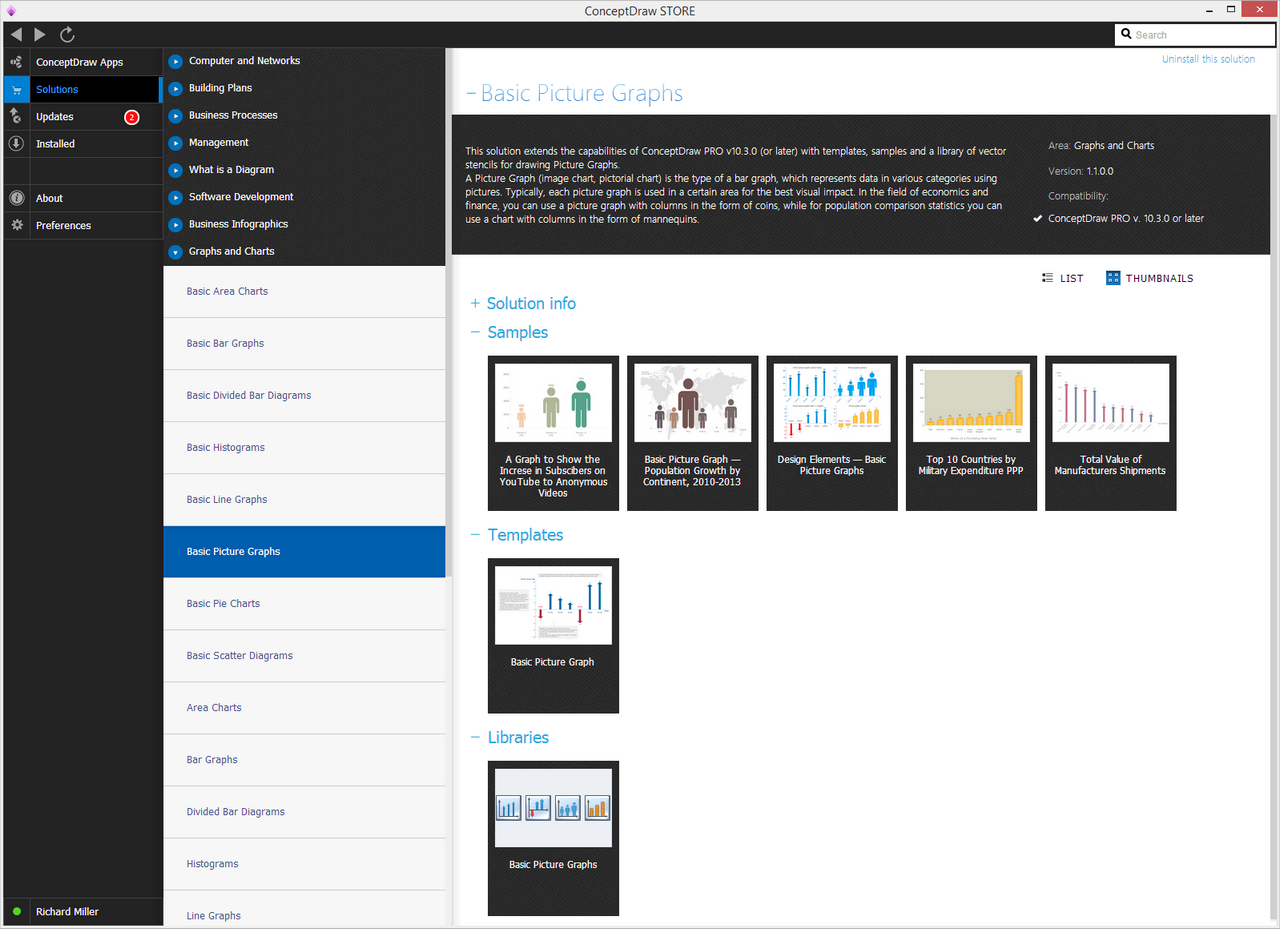Open Design Elements Basic Picture Graphs sample

pyautogui.click(x=832, y=433)
